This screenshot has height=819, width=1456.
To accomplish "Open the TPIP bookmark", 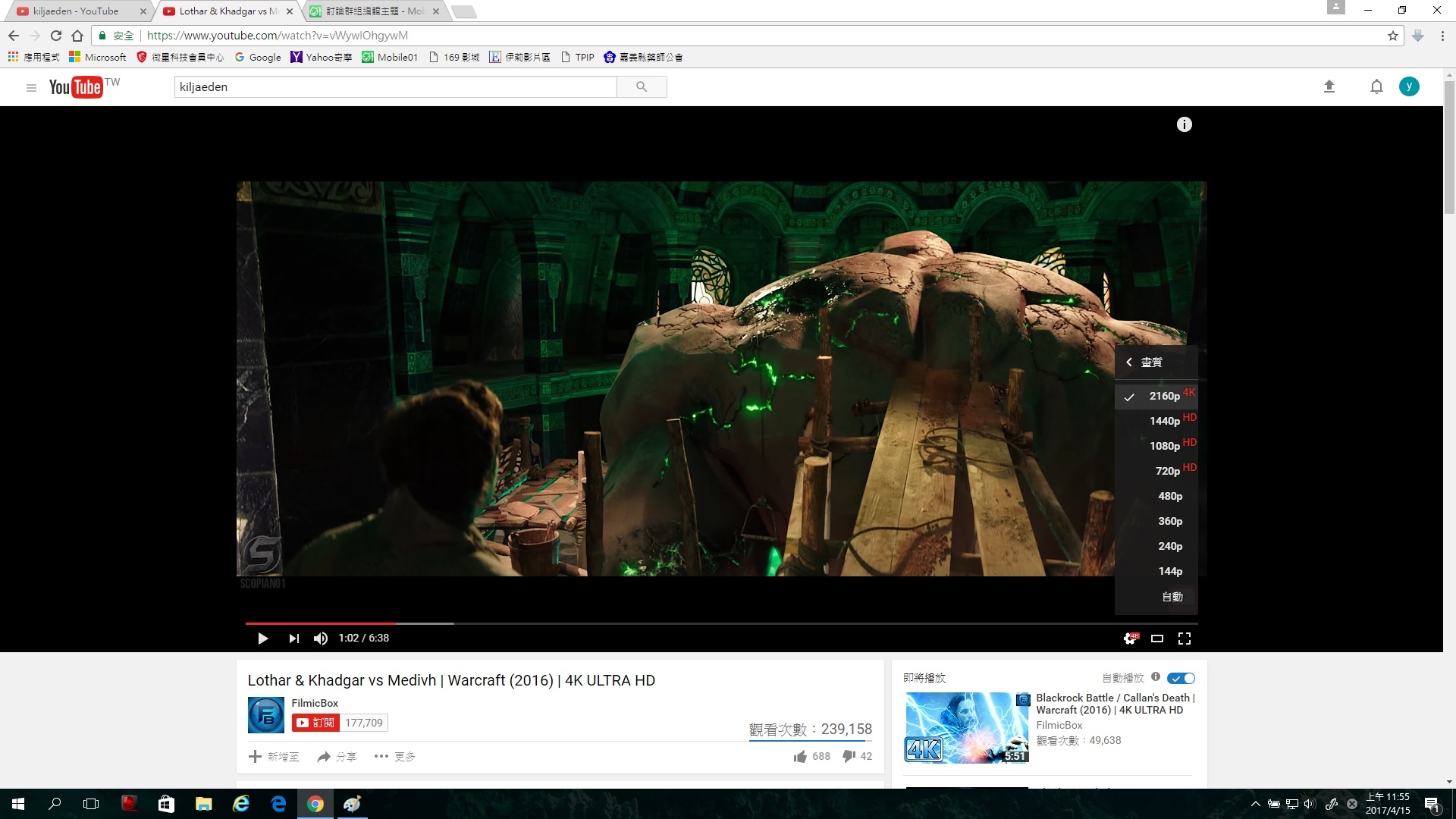I will tap(578, 57).
